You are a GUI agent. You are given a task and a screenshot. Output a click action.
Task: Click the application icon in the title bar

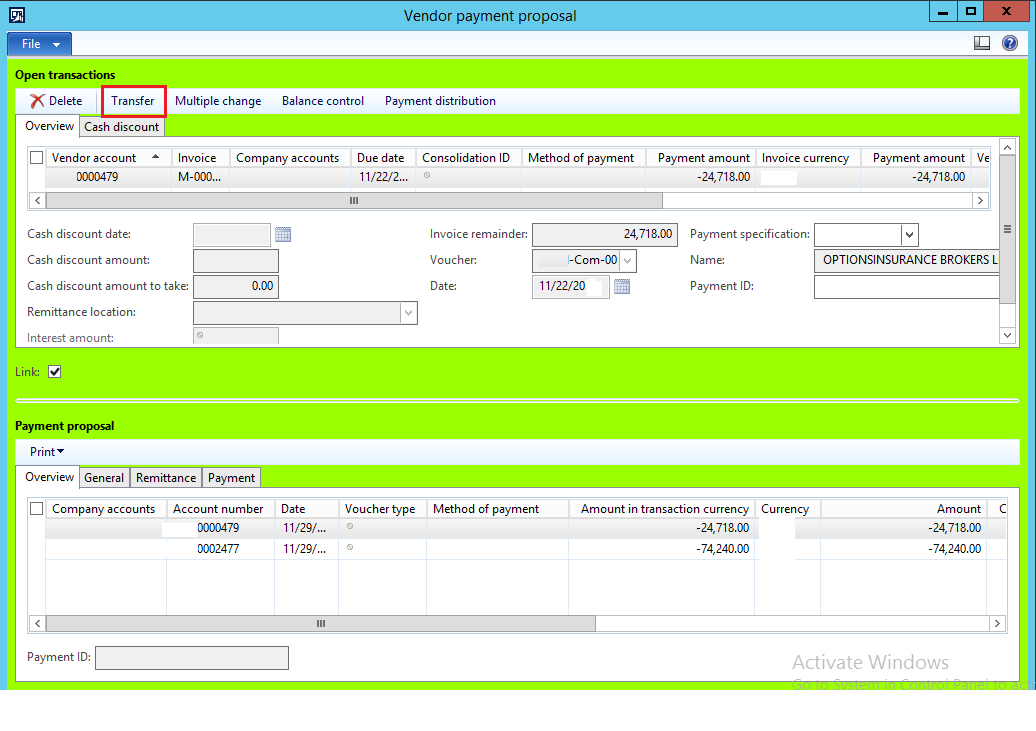tap(14, 15)
